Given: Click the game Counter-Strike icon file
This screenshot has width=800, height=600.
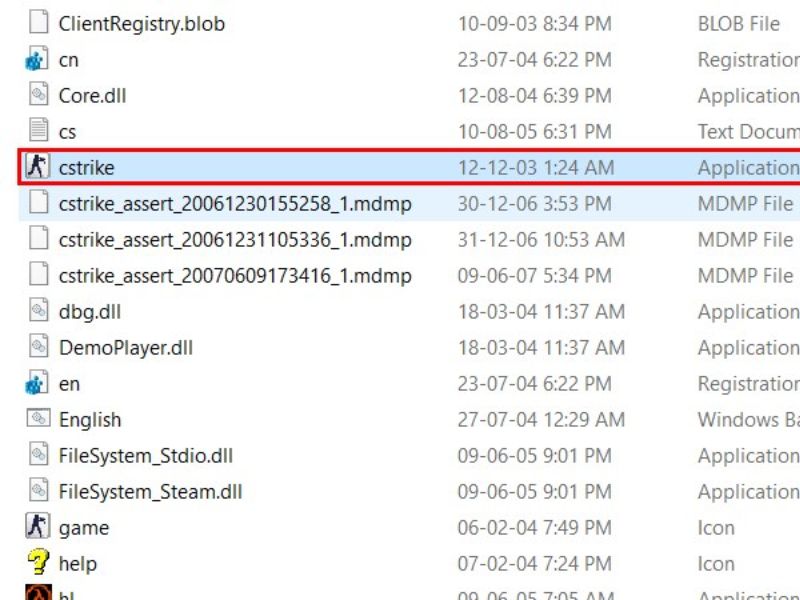Looking at the screenshot, I should tap(37, 527).
